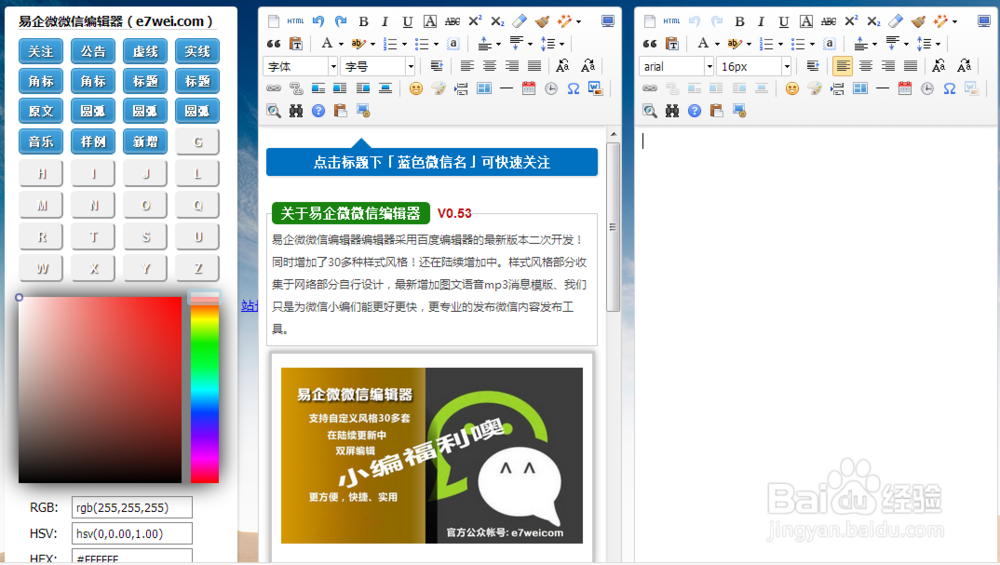This screenshot has width=1000, height=565.
Task: Insert the time via clock icon, middle editor
Action: click(551, 89)
